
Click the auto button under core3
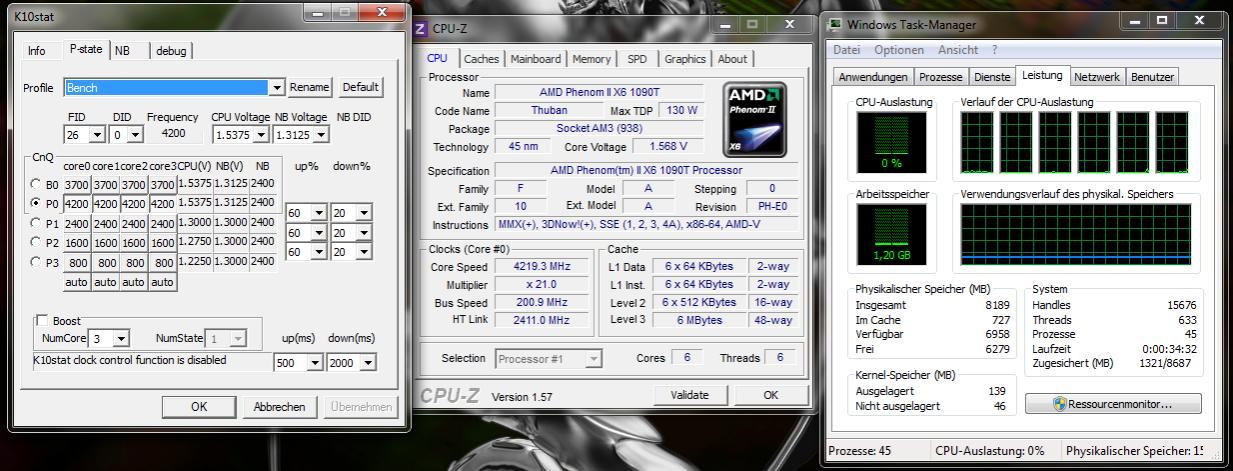(x=162, y=282)
